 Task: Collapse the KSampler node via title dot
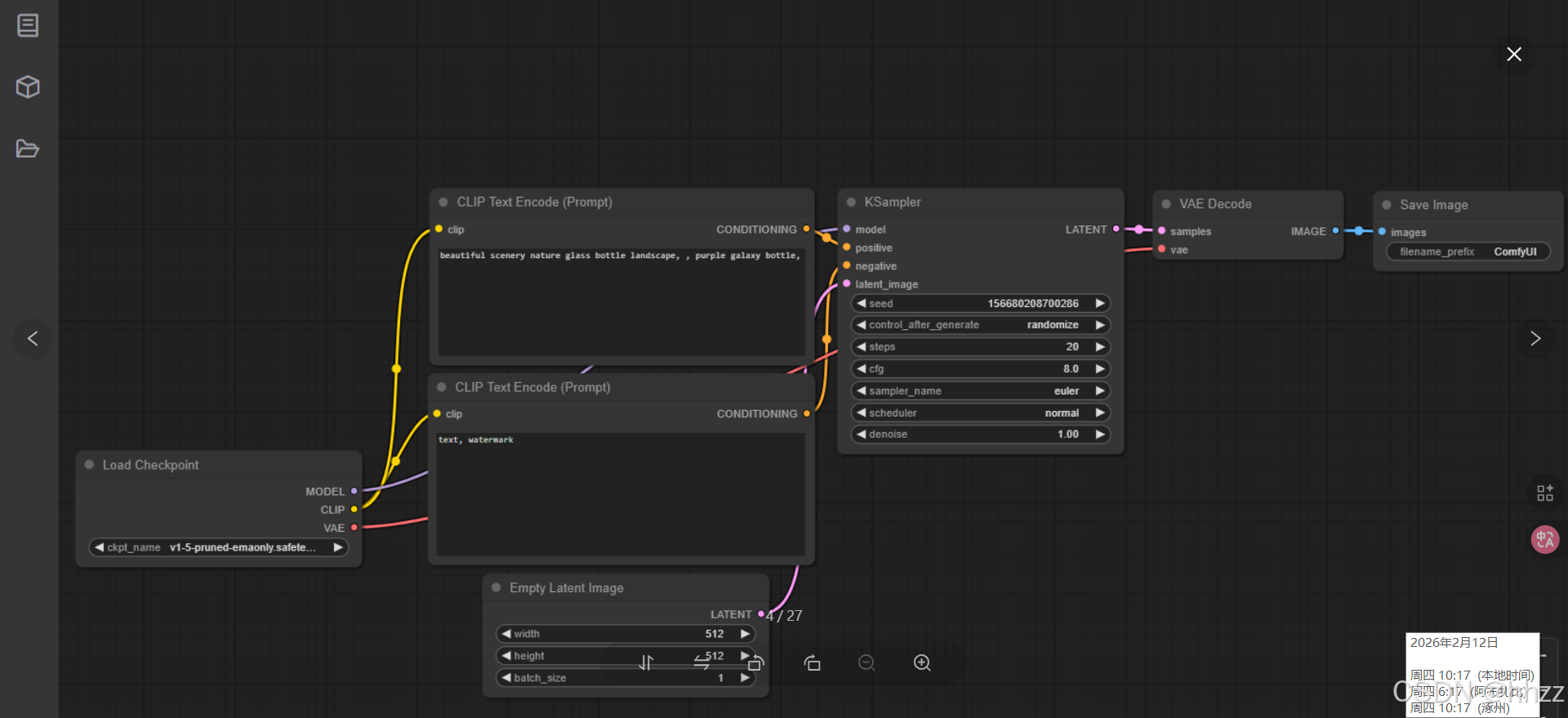[851, 202]
